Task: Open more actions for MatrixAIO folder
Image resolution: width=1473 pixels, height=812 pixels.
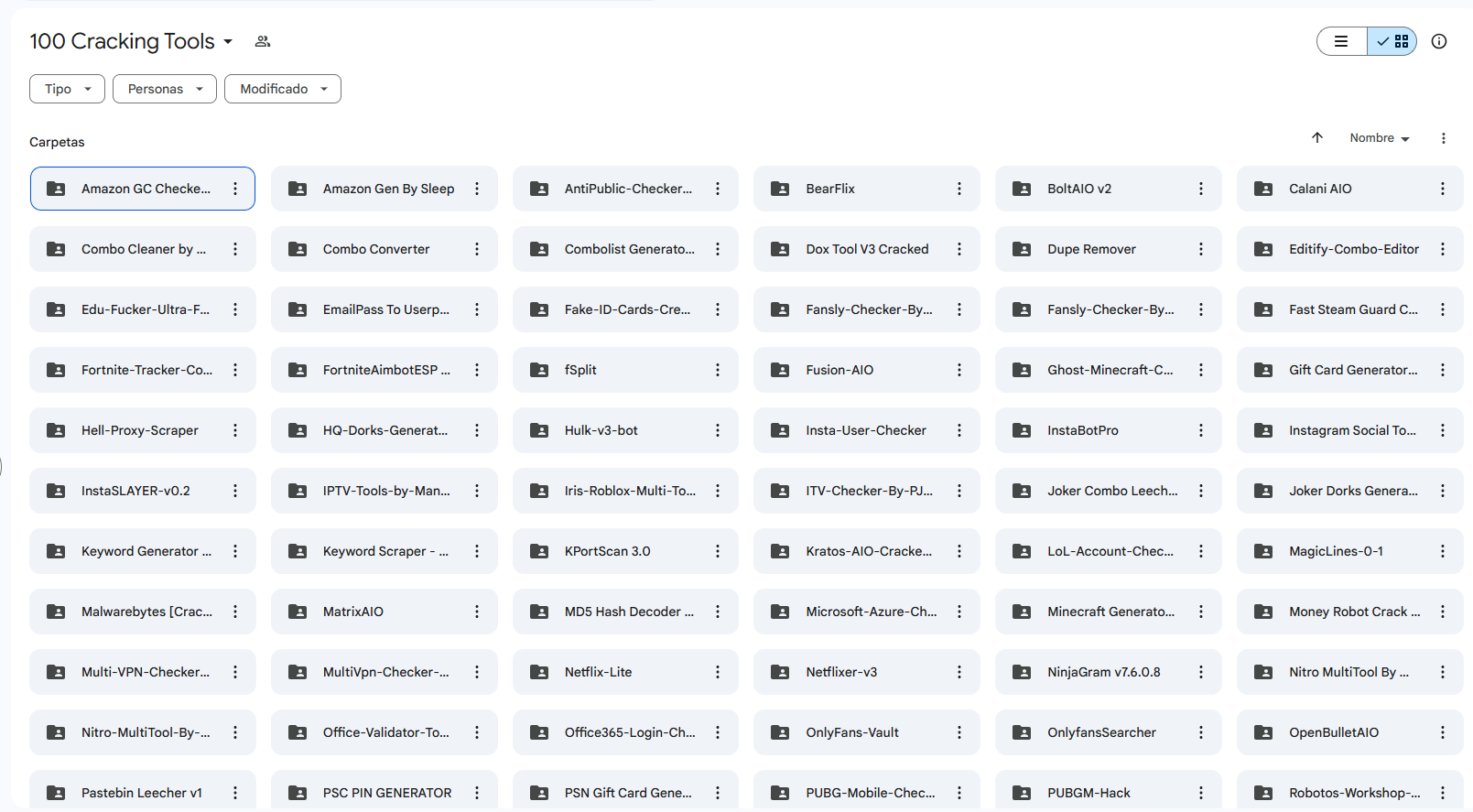Action: click(x=477, y=612)
